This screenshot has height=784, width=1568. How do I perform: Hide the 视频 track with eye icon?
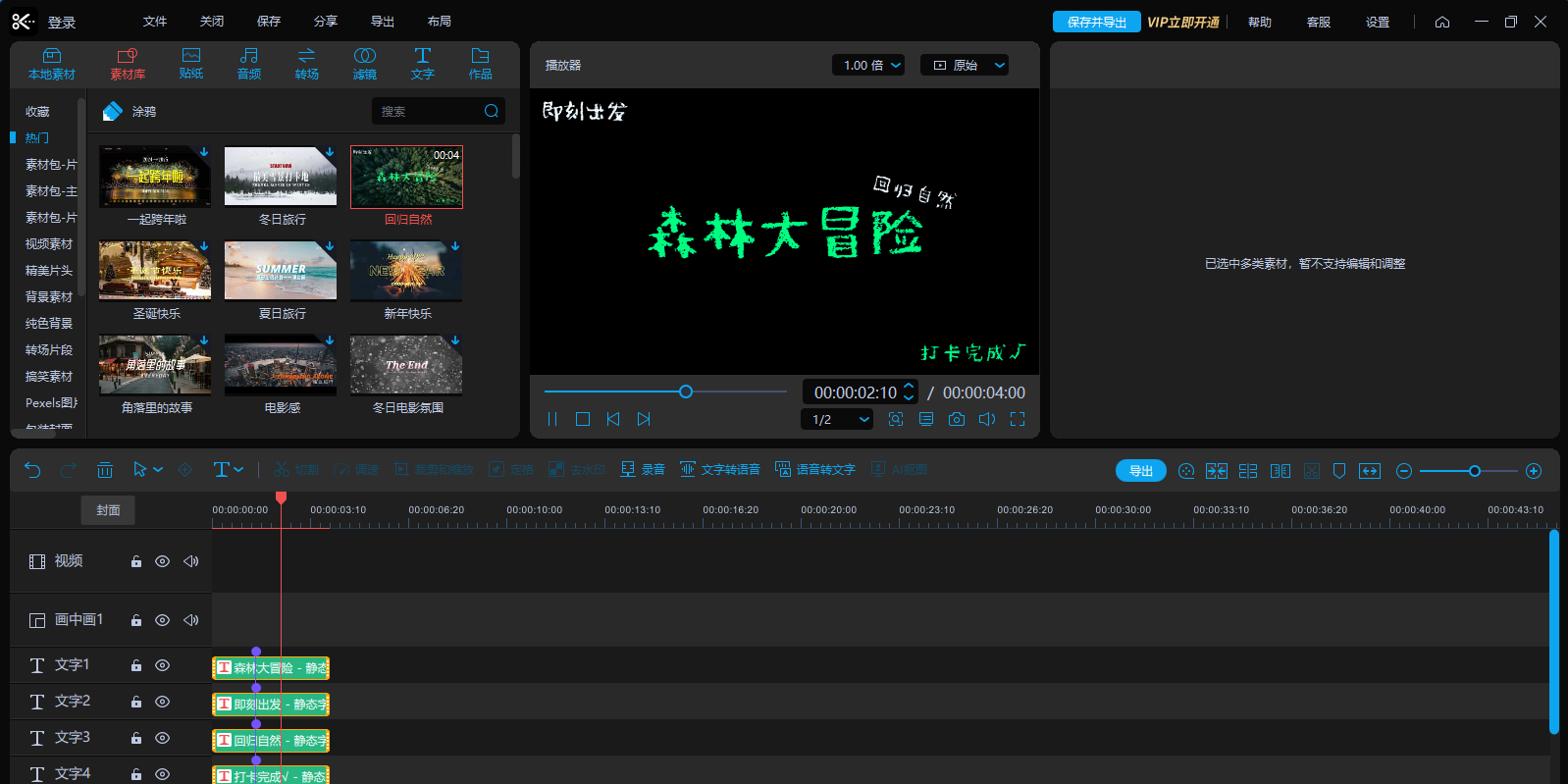(163, 561)
